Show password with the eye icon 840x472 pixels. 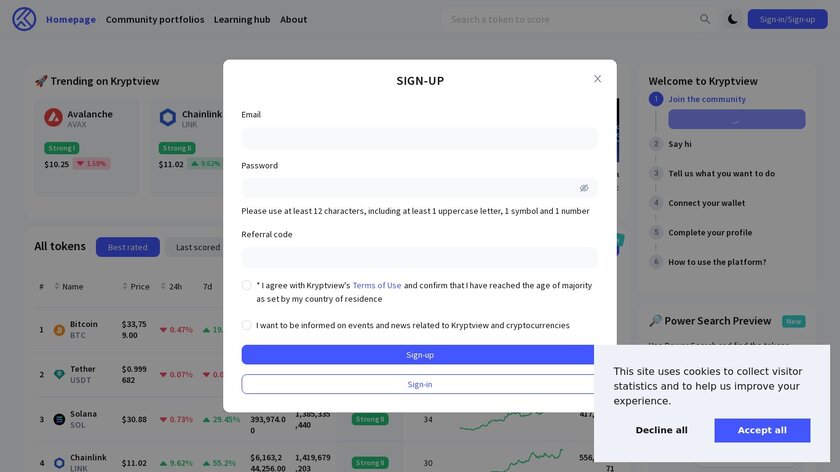[x=584, y=188]
